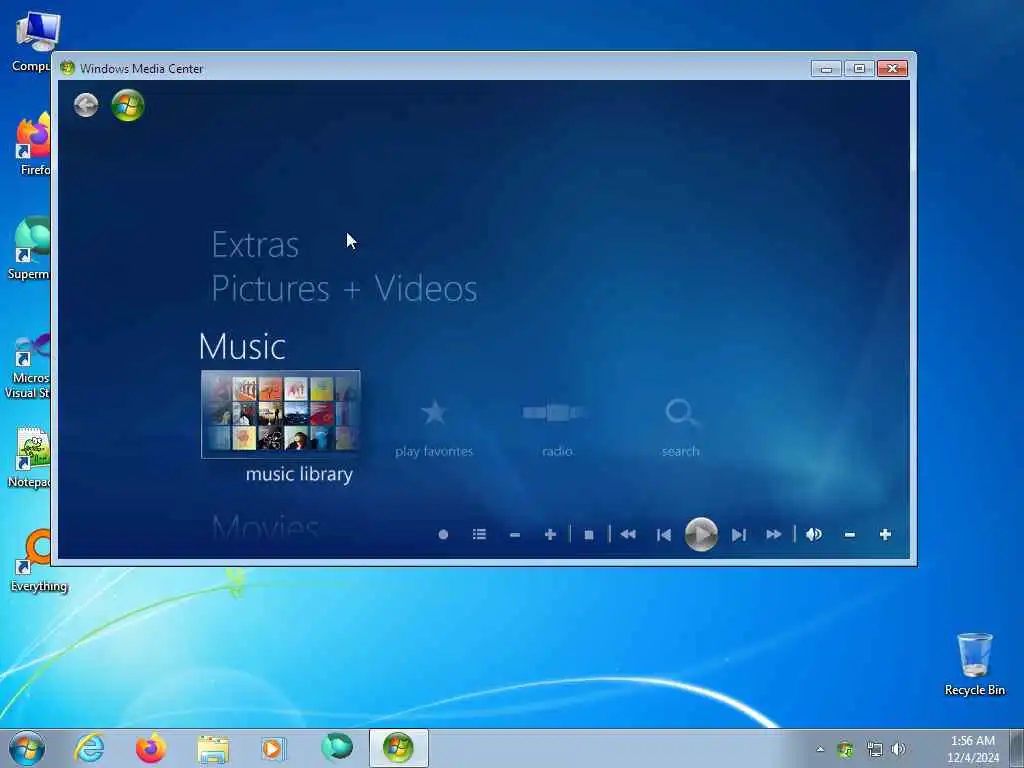Open the radio option
The height and width of the screenshot is (768, 1024).
pyautogui.click(x=554, y=413)
